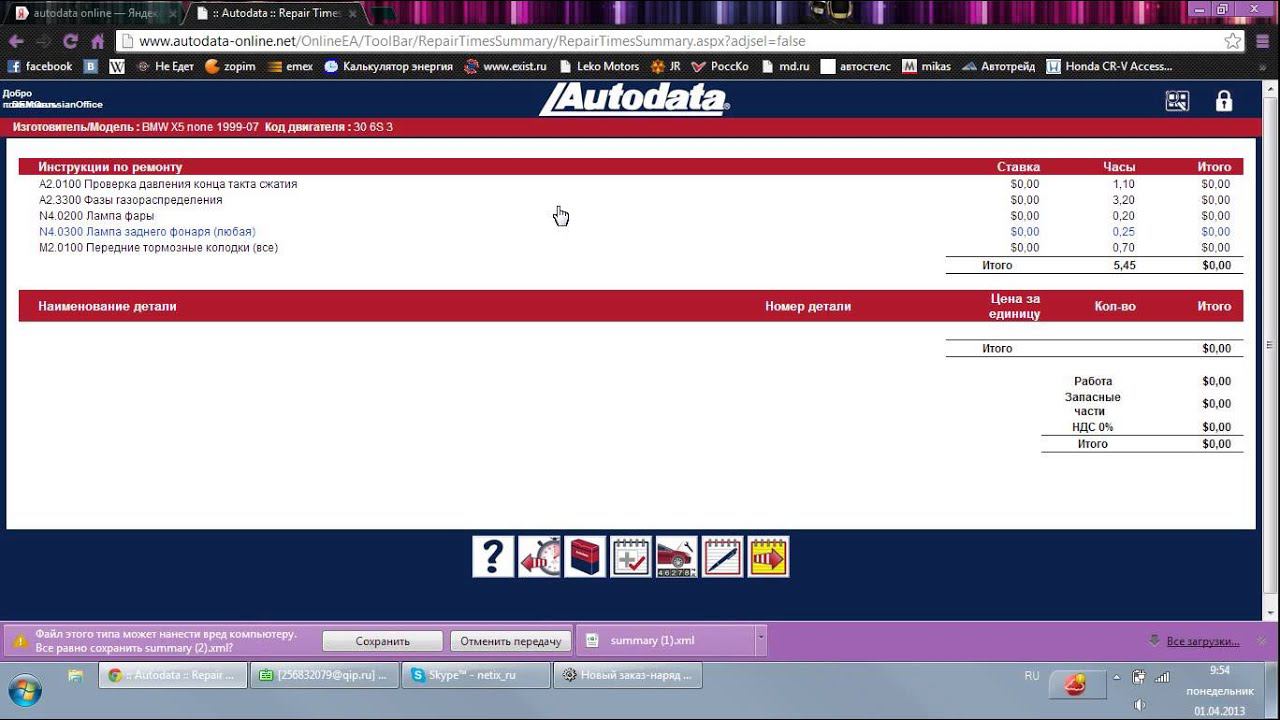Open the Не Едет bookmark

pyautogui.click(x=165, y=67)
